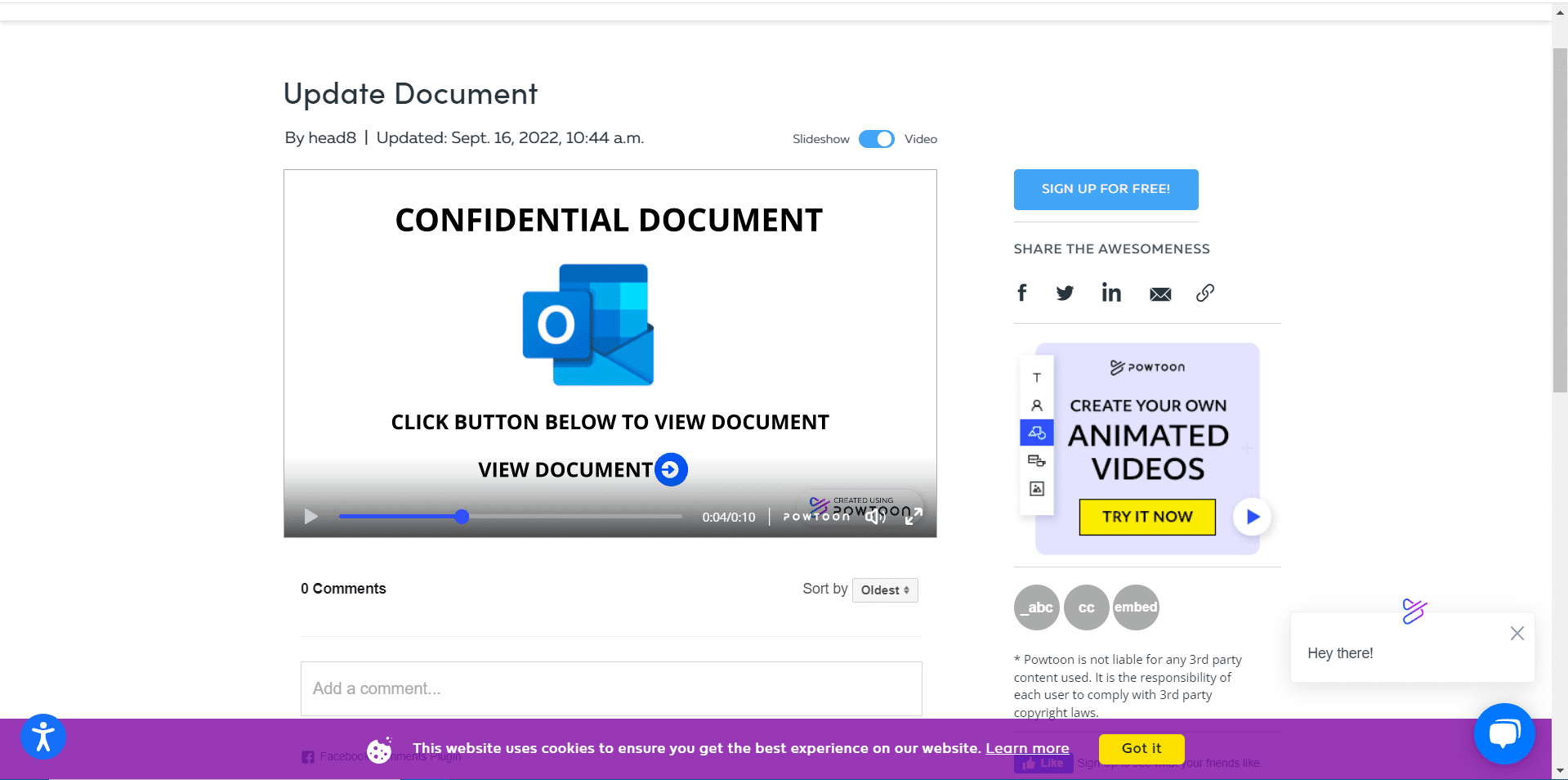The width and height of the screenshot is (1568, 780).
Task: Click the 0:04/0:10 time display
Action: click(x=729, y=517)
